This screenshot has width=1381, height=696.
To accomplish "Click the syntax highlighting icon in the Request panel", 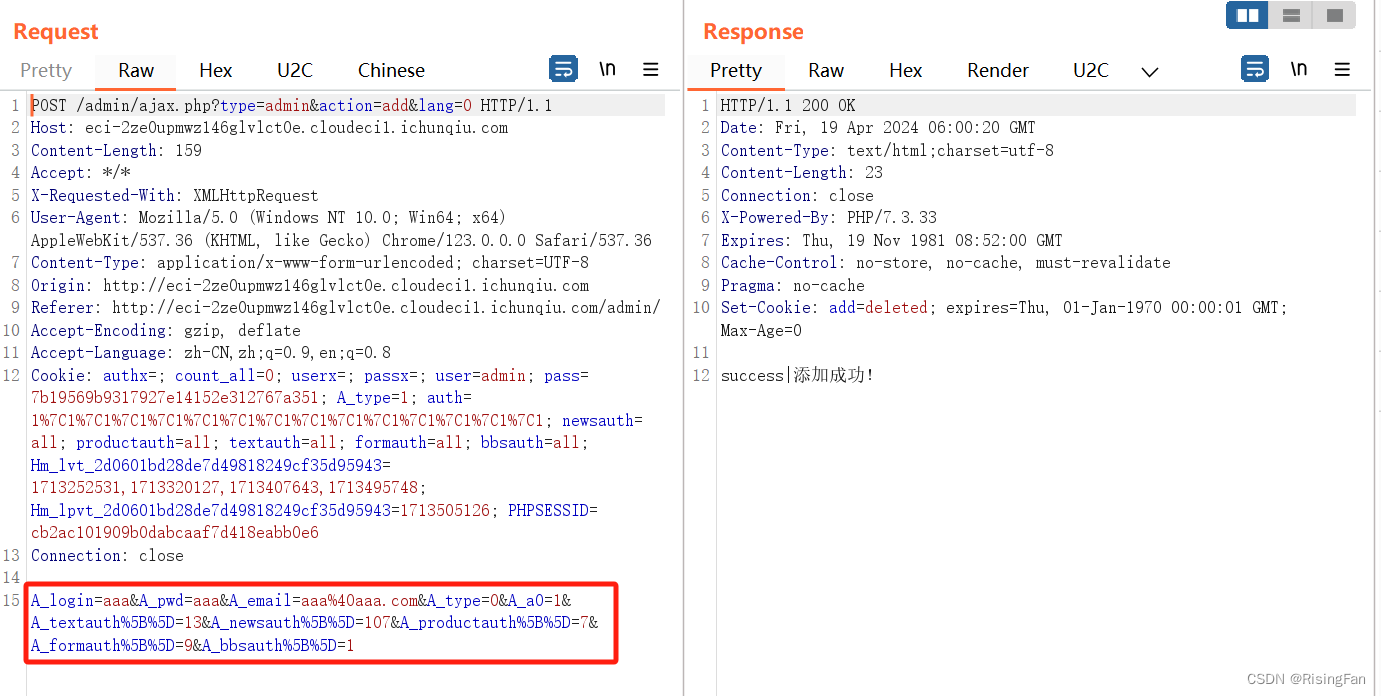I will pos(563,69).
